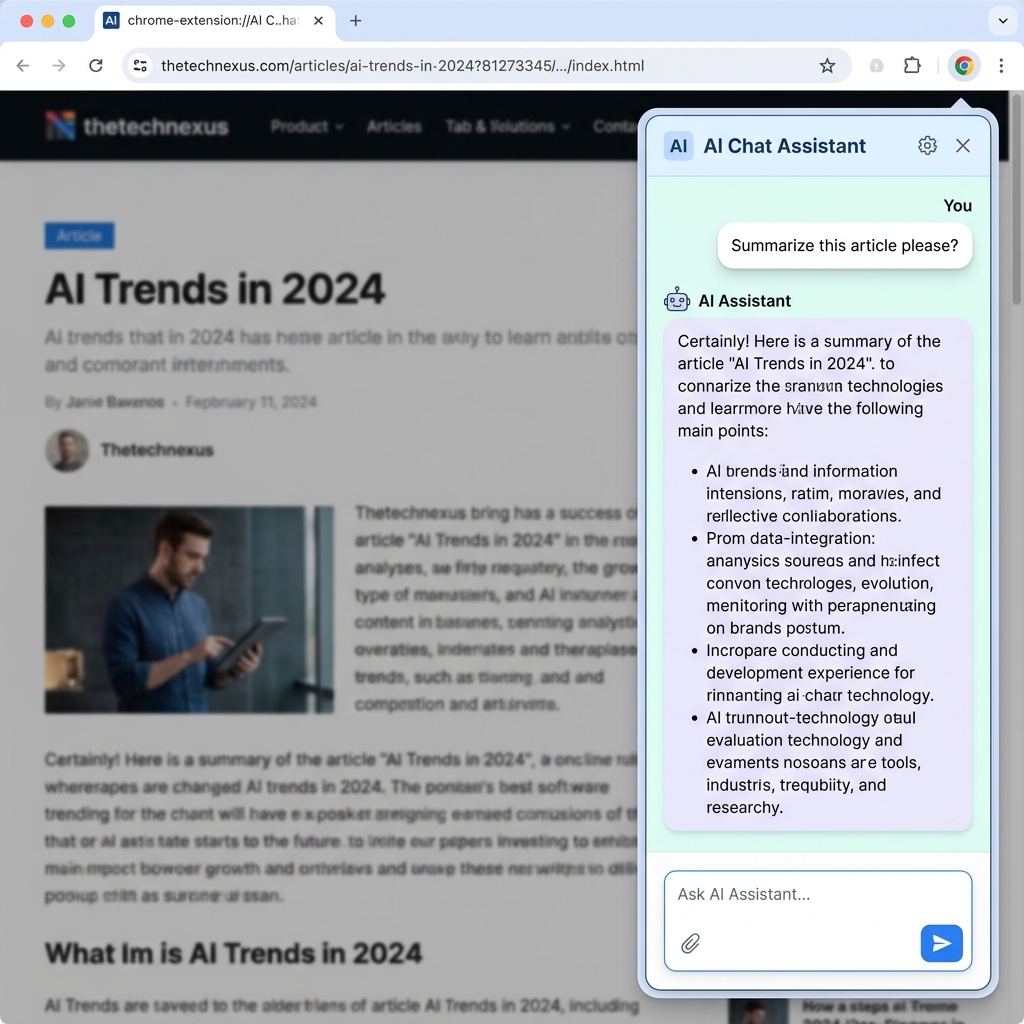Image resolution: width=1024 pixels, height=1024 pixels.
Task: Click the Thetechnexus author name label
Action: [157, 450]
